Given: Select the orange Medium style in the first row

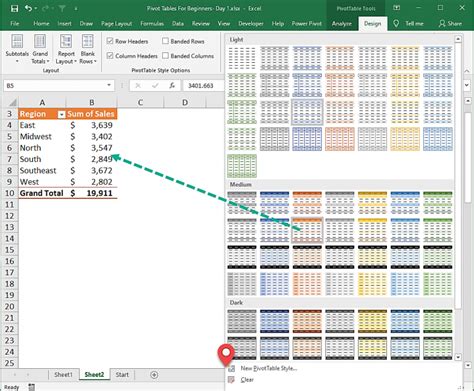Looking at the screenshot, I should (307, 203).
